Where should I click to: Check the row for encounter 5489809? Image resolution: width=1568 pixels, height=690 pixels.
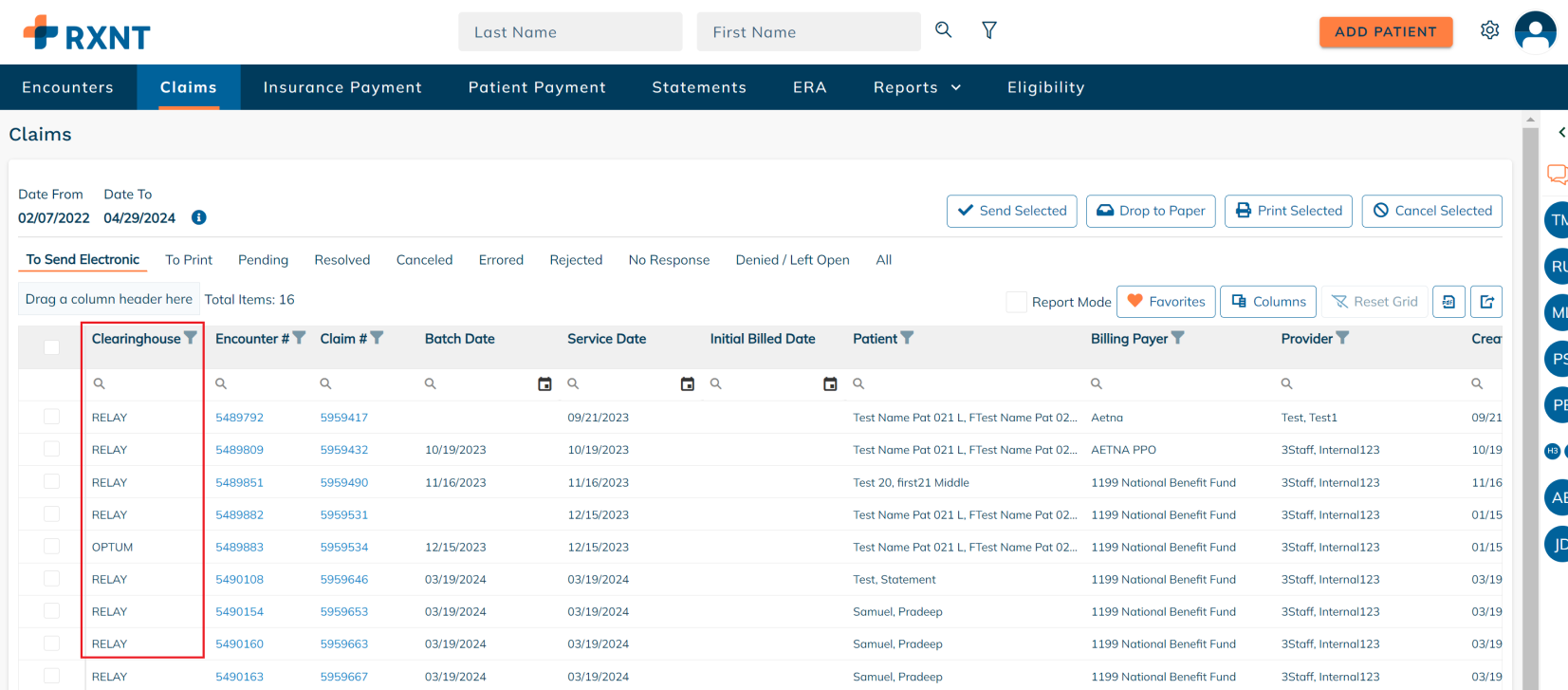click(51, 449)
